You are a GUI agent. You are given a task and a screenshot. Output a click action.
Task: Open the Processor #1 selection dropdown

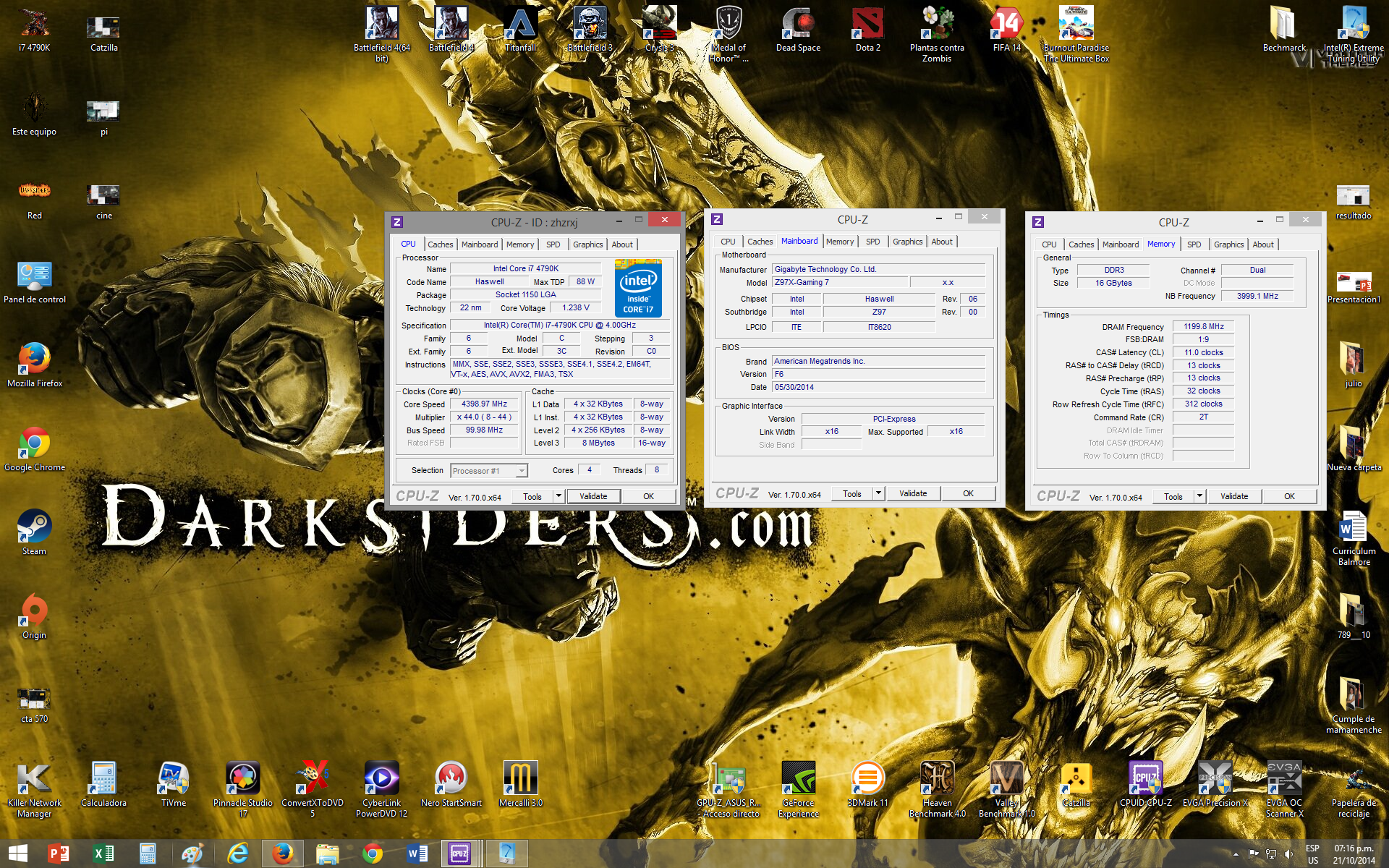click(489, 471)
